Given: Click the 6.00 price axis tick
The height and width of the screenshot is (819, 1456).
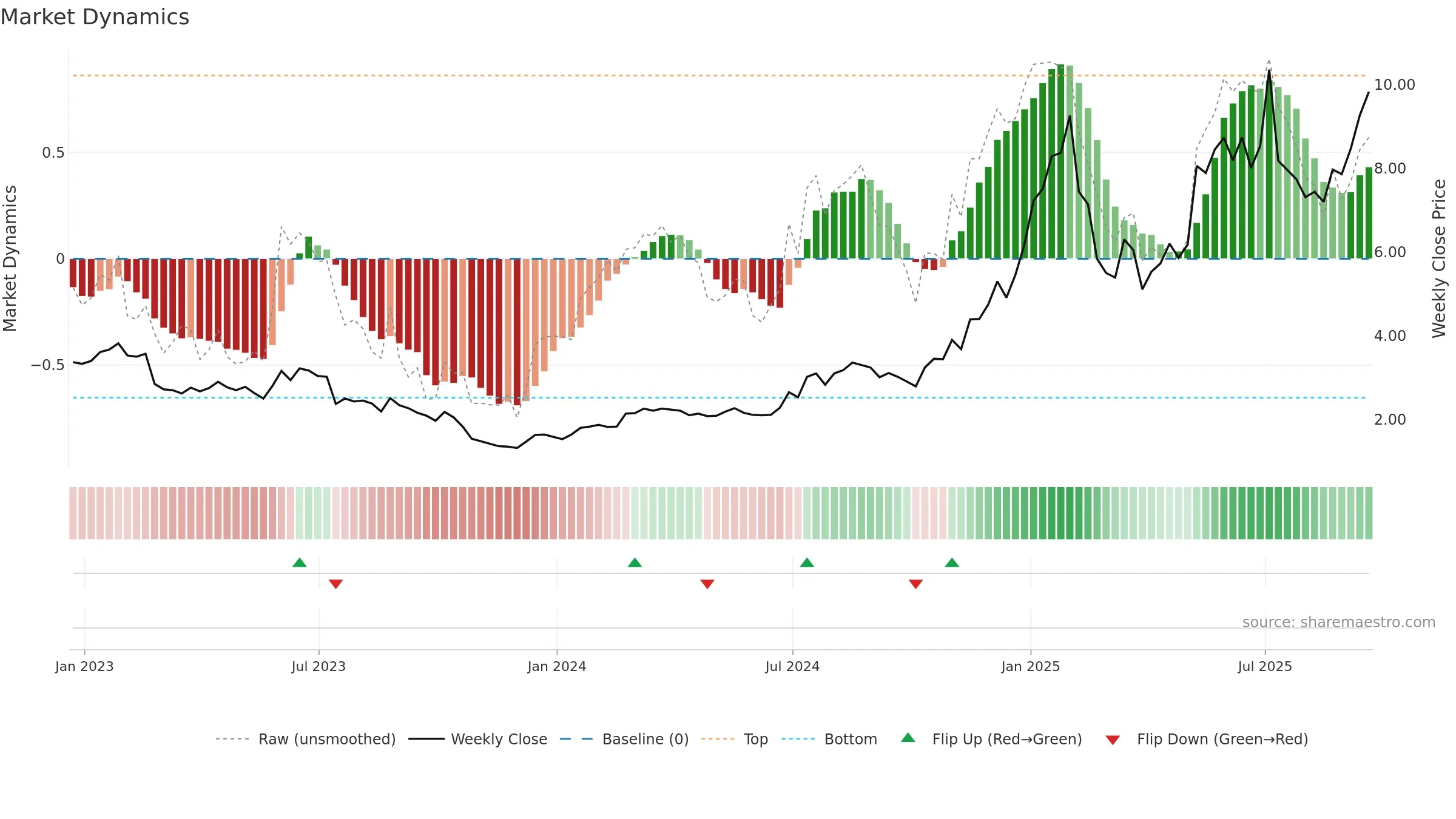Looking at the screenshot, I should point(1390,252).
